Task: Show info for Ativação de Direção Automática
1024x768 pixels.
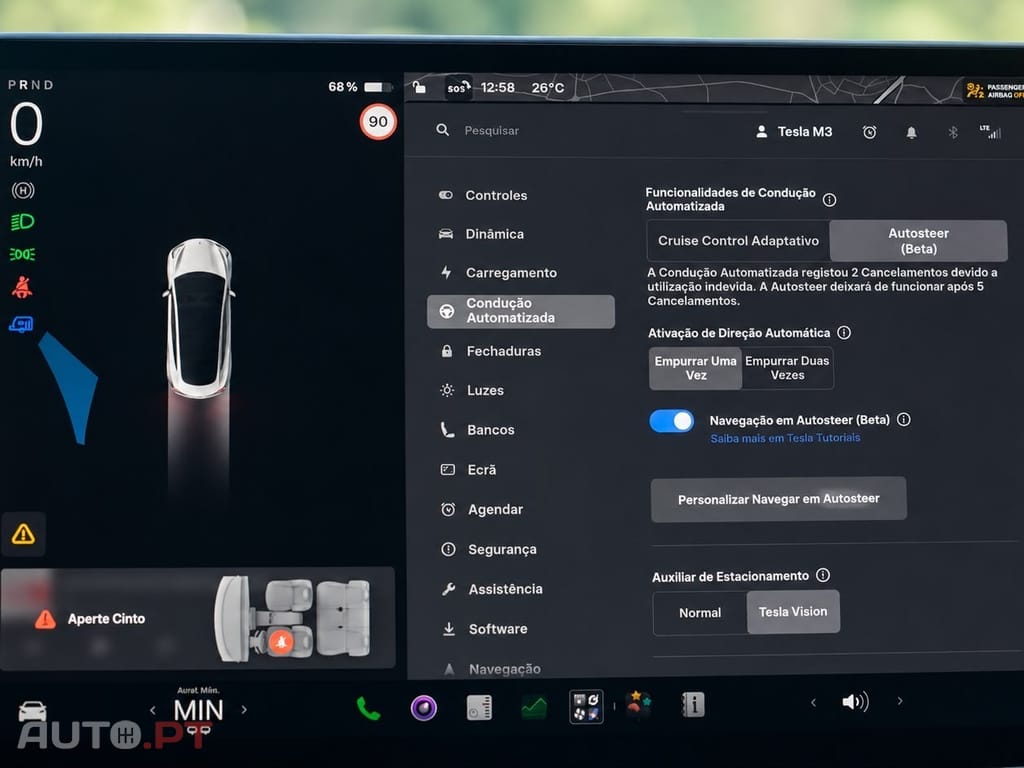Action: point(844,332)
